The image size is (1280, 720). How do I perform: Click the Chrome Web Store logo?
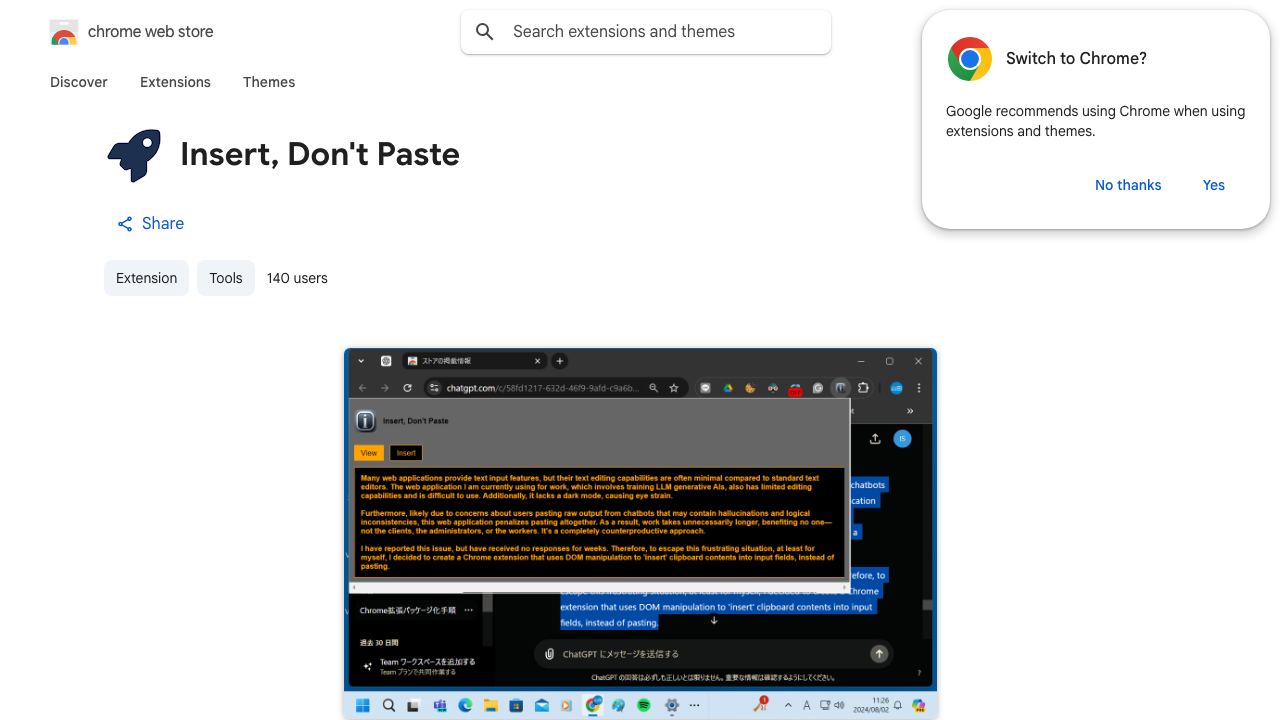click(64, 32)
